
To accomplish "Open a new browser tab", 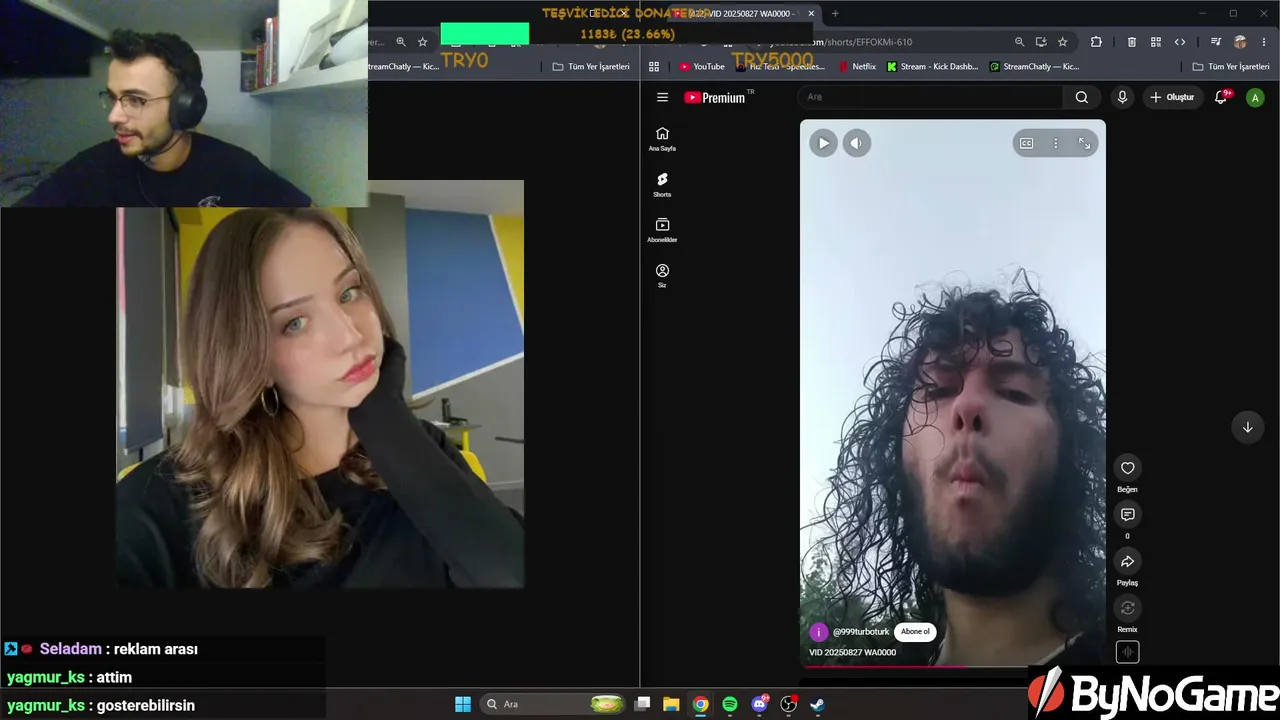I will tap(835, 14).
